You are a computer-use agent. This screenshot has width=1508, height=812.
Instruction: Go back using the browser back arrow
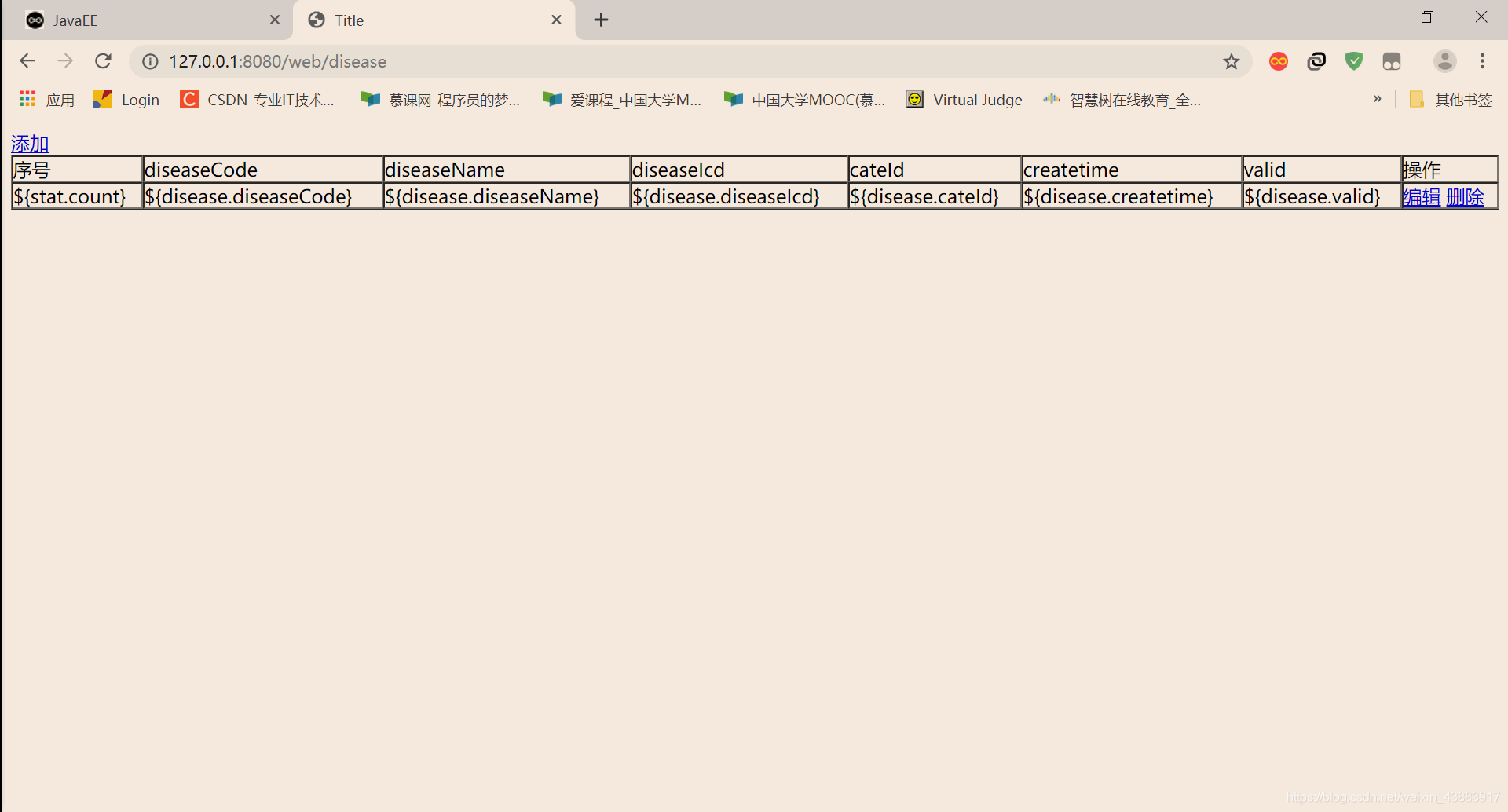click(x=27, y=61)
